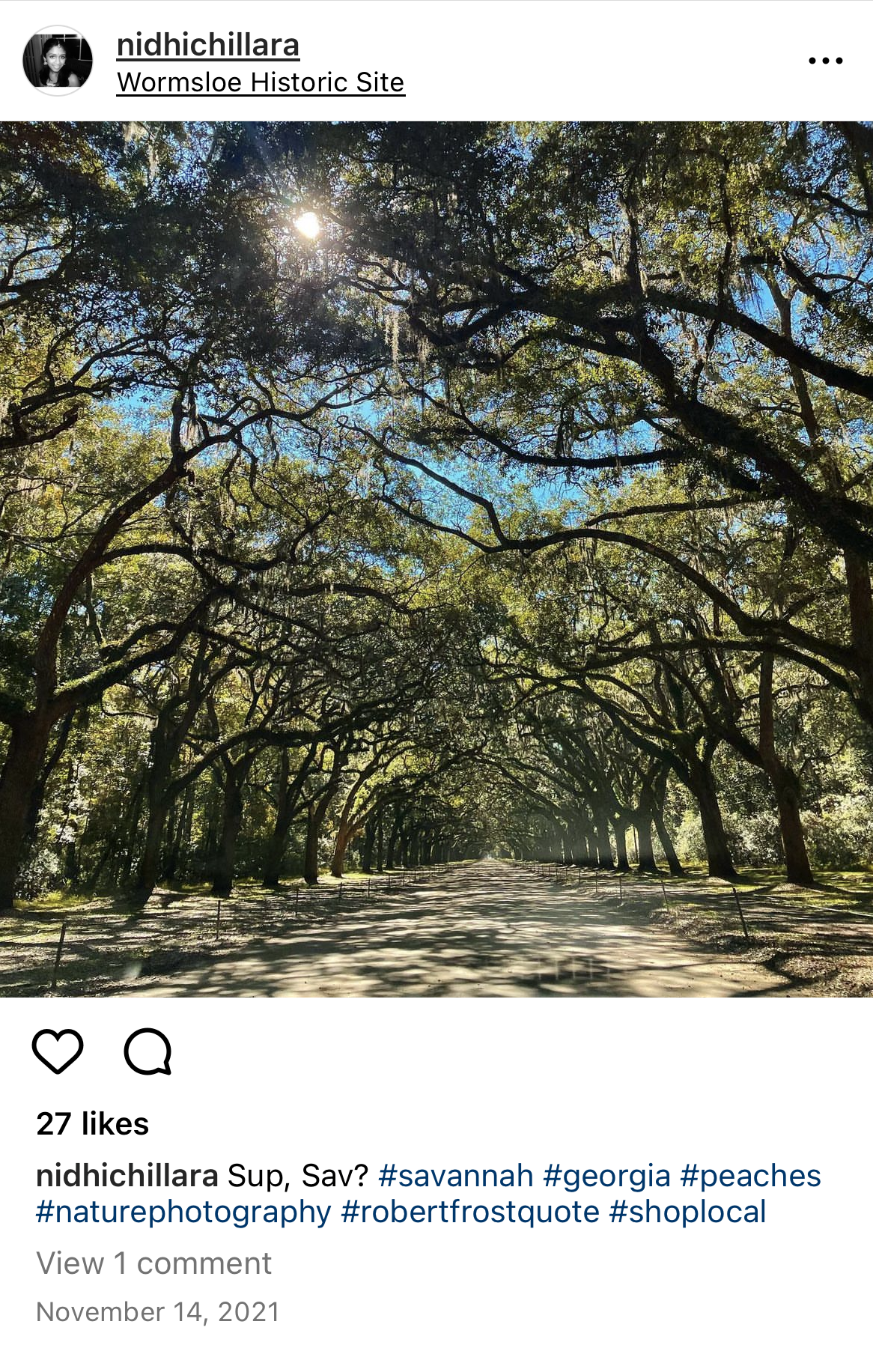Like the post with the heart icon
The width and height of the screenshot is (873, 1372).
(58, 1051)
